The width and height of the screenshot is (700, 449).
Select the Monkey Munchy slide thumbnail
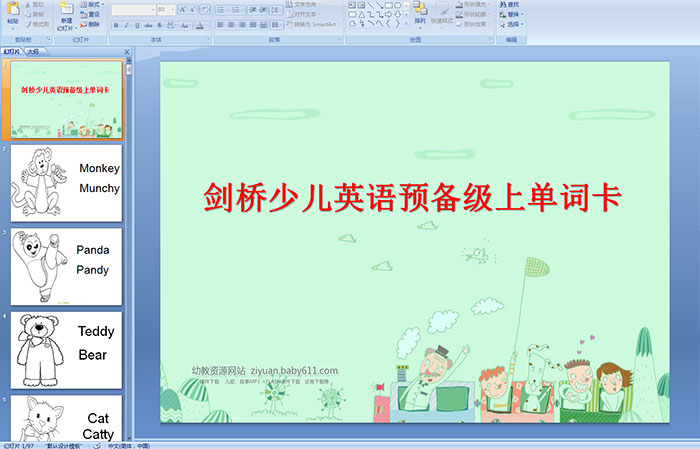(66, 183)
